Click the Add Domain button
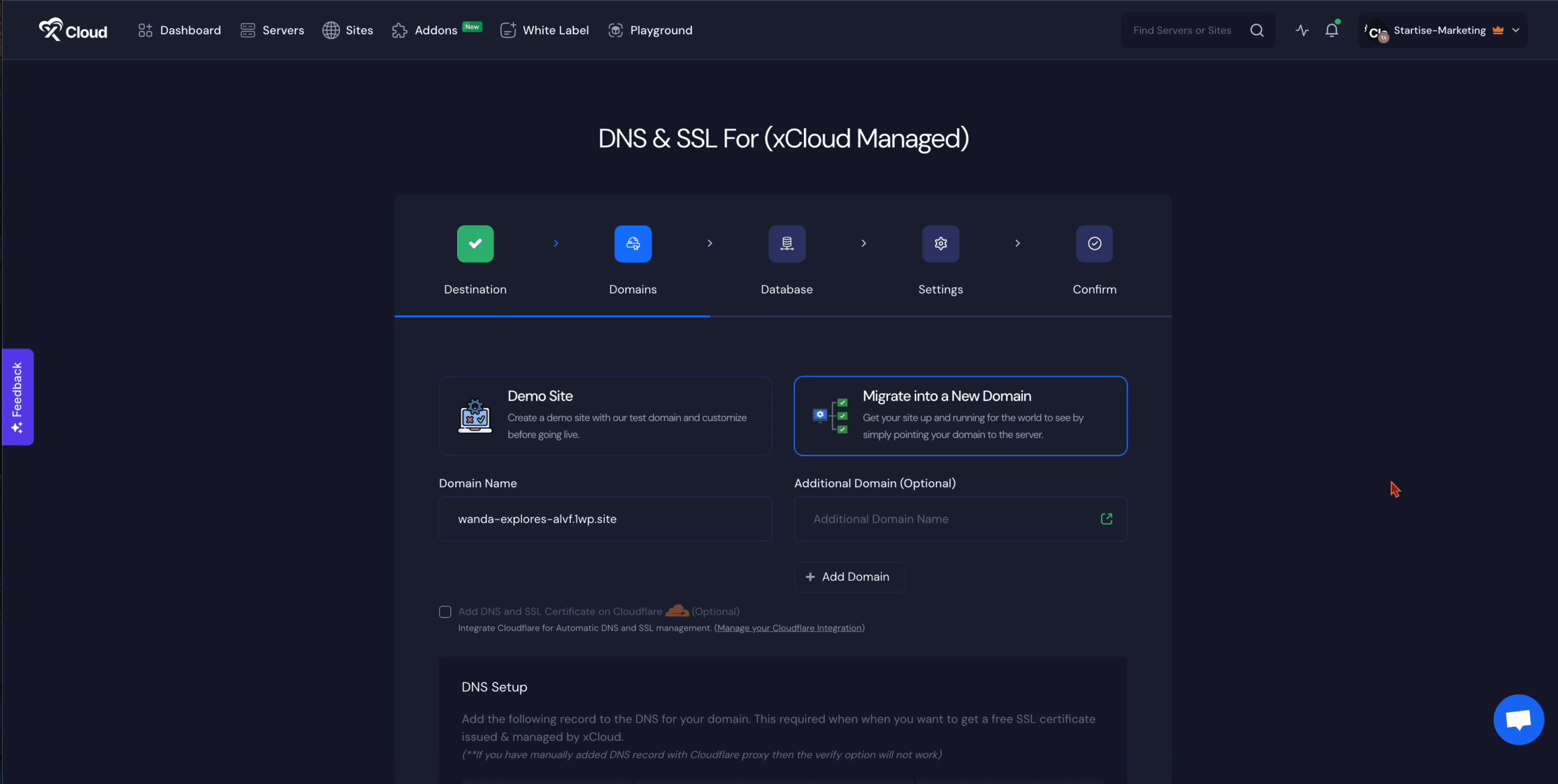 point(849,577)
